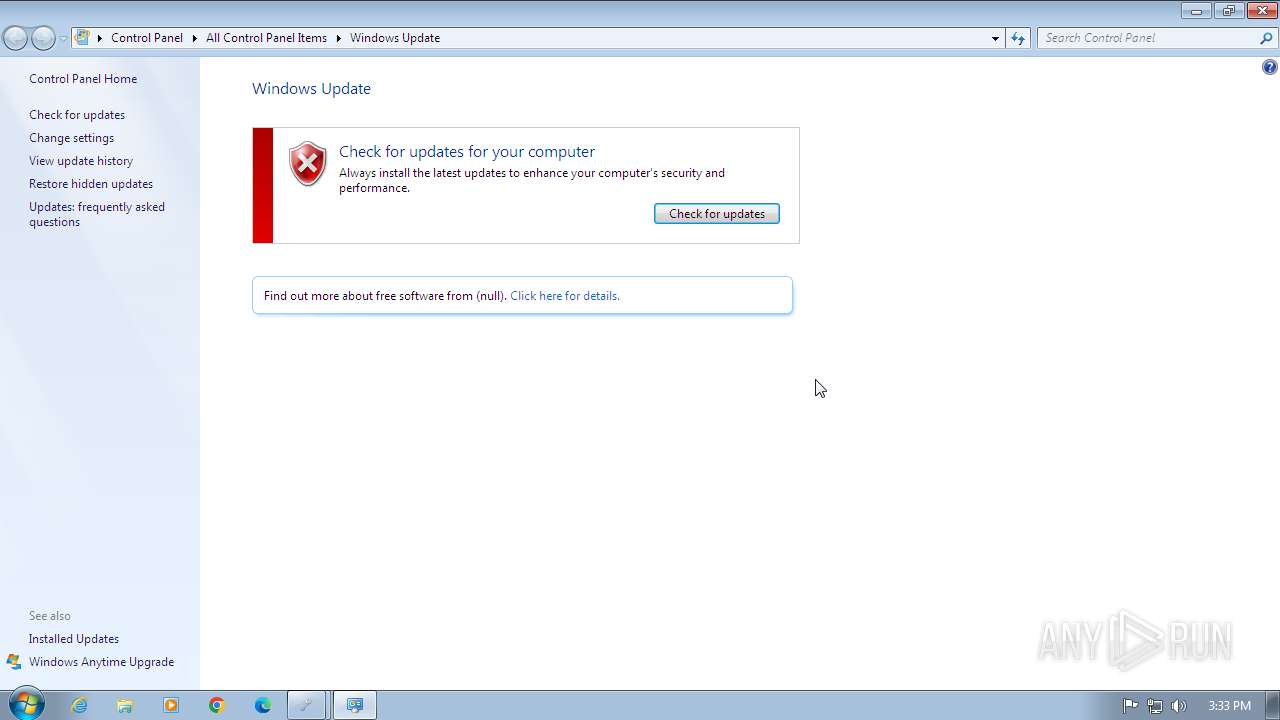Click the Windows Anytime Upgrade icon
The width and height of the screenshot is (1280, 720).
pyautogui.click(x=14, y=662)
